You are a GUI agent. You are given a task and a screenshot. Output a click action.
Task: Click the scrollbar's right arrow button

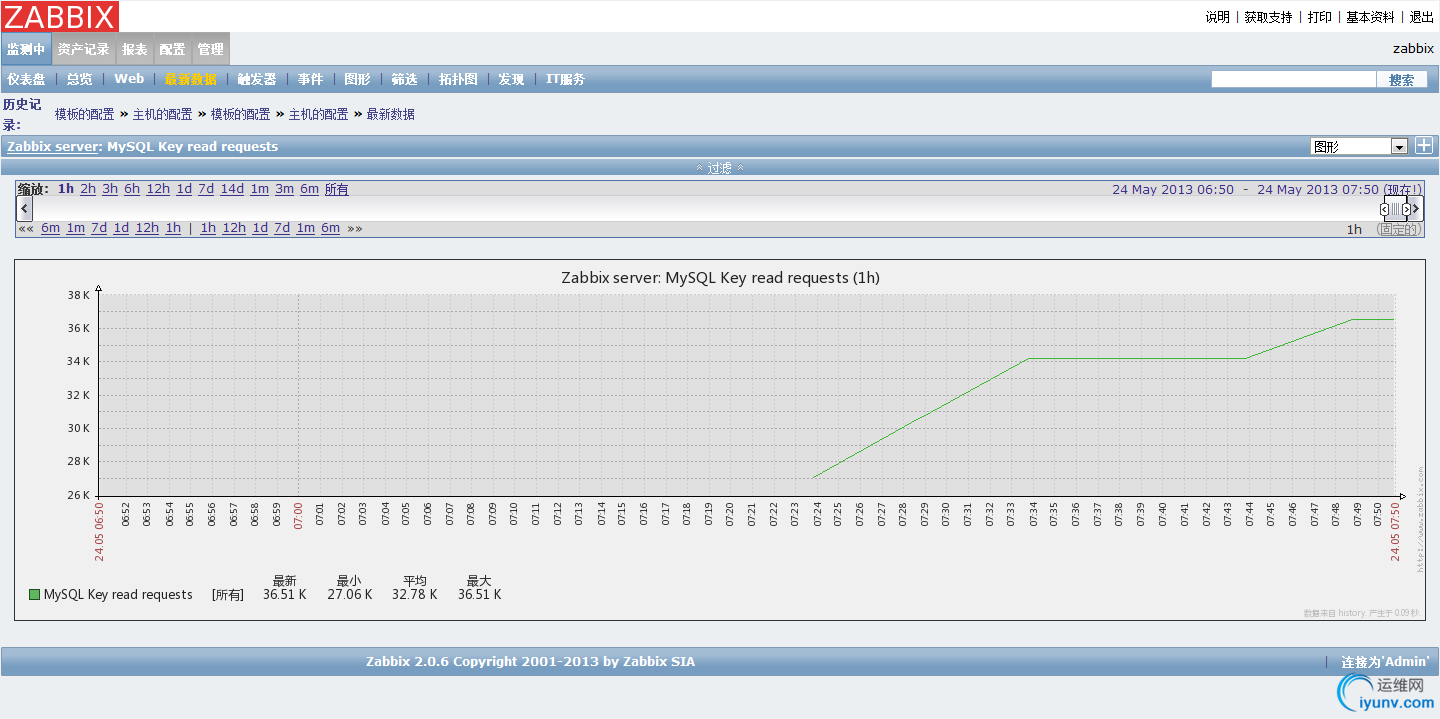click(x=1417, y=208)
